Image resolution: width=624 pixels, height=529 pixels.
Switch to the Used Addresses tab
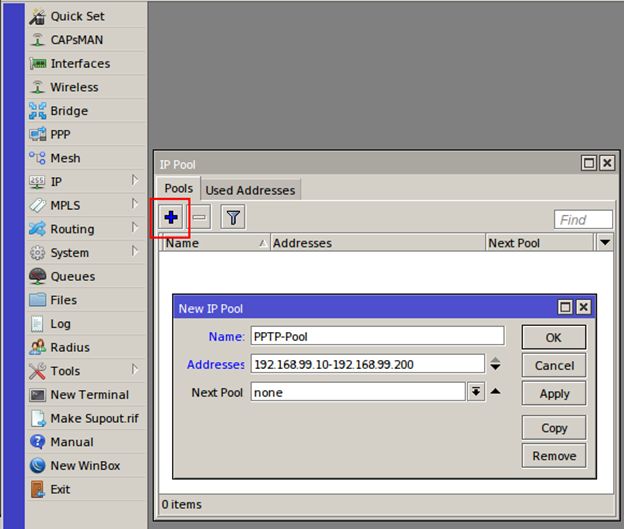pos(250,190)
